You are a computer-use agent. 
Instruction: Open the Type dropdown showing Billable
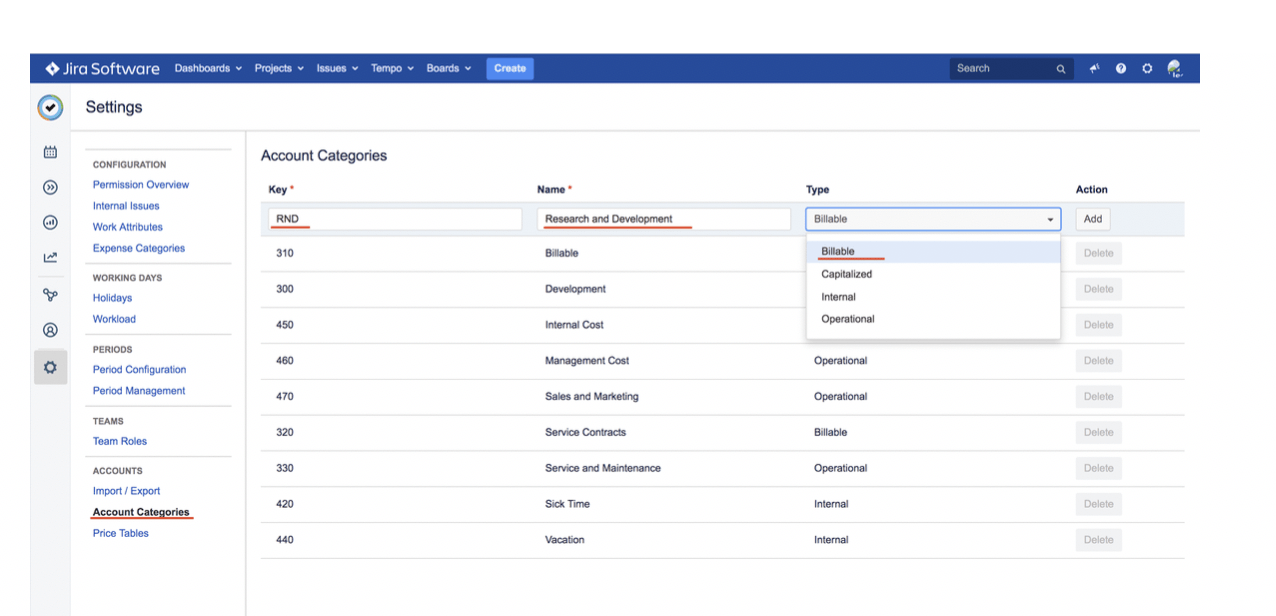(x=933, y=219)
